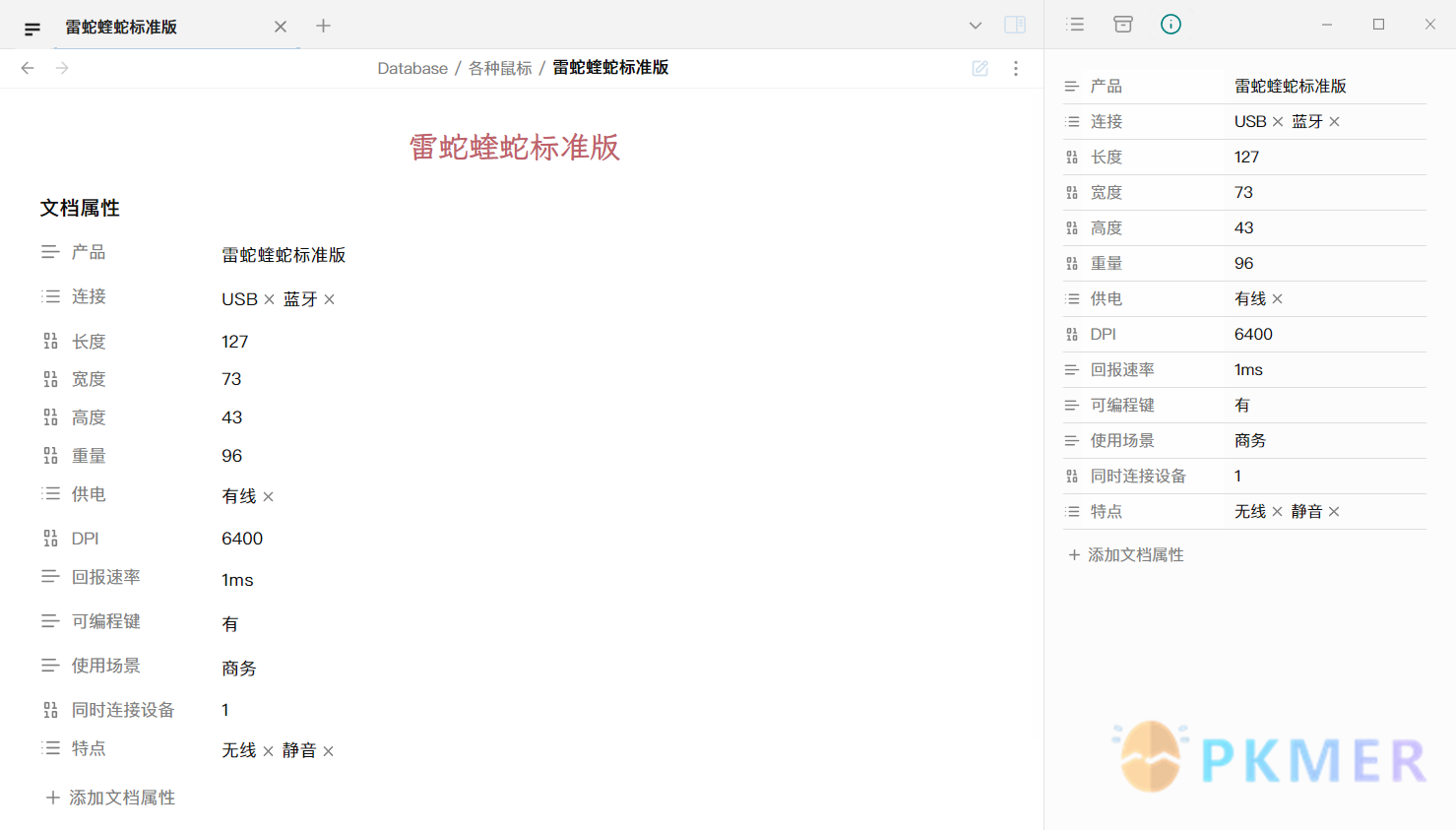Screen dimensions: 1456x830
Task: Navigate back with the left arrow
Action: click(28, 68)
